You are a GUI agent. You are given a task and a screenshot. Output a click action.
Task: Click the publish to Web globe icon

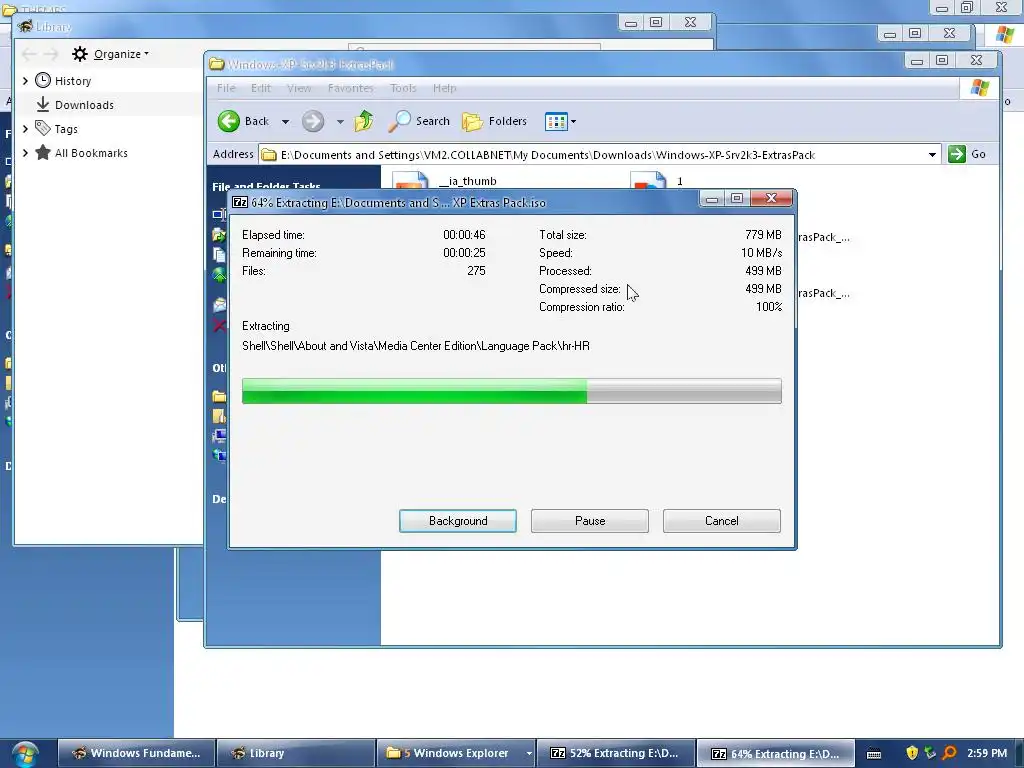pyautogui.click(x=219, y=275)
